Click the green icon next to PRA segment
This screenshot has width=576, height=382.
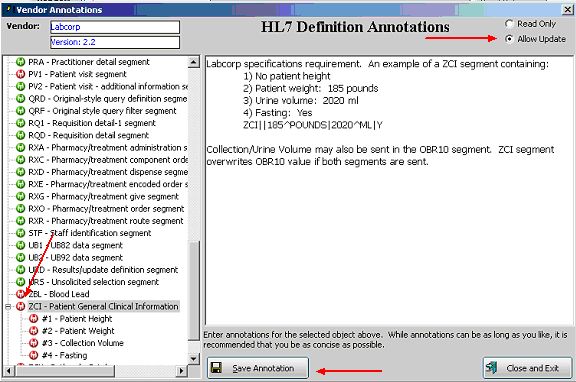[21, 62]
